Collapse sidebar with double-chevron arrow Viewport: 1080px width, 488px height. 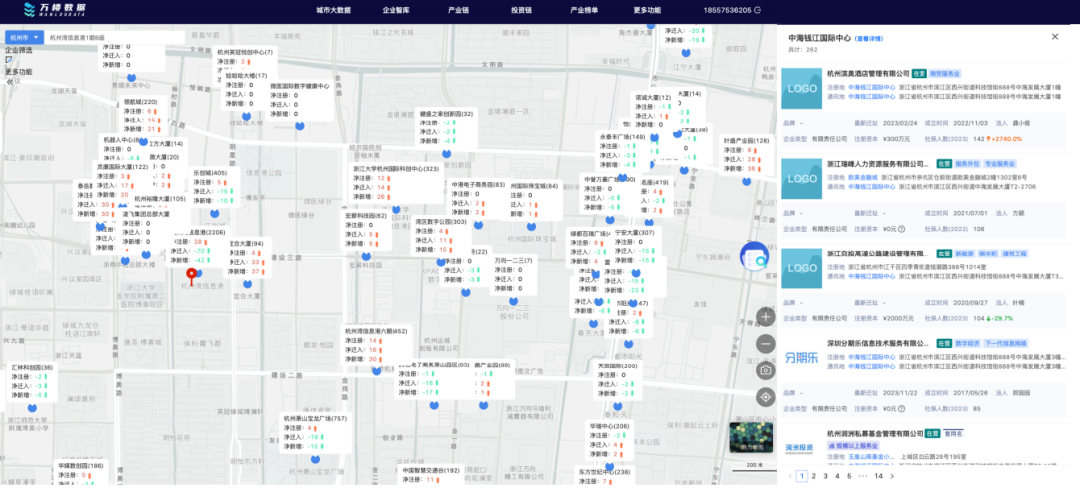tap(10, 82)
